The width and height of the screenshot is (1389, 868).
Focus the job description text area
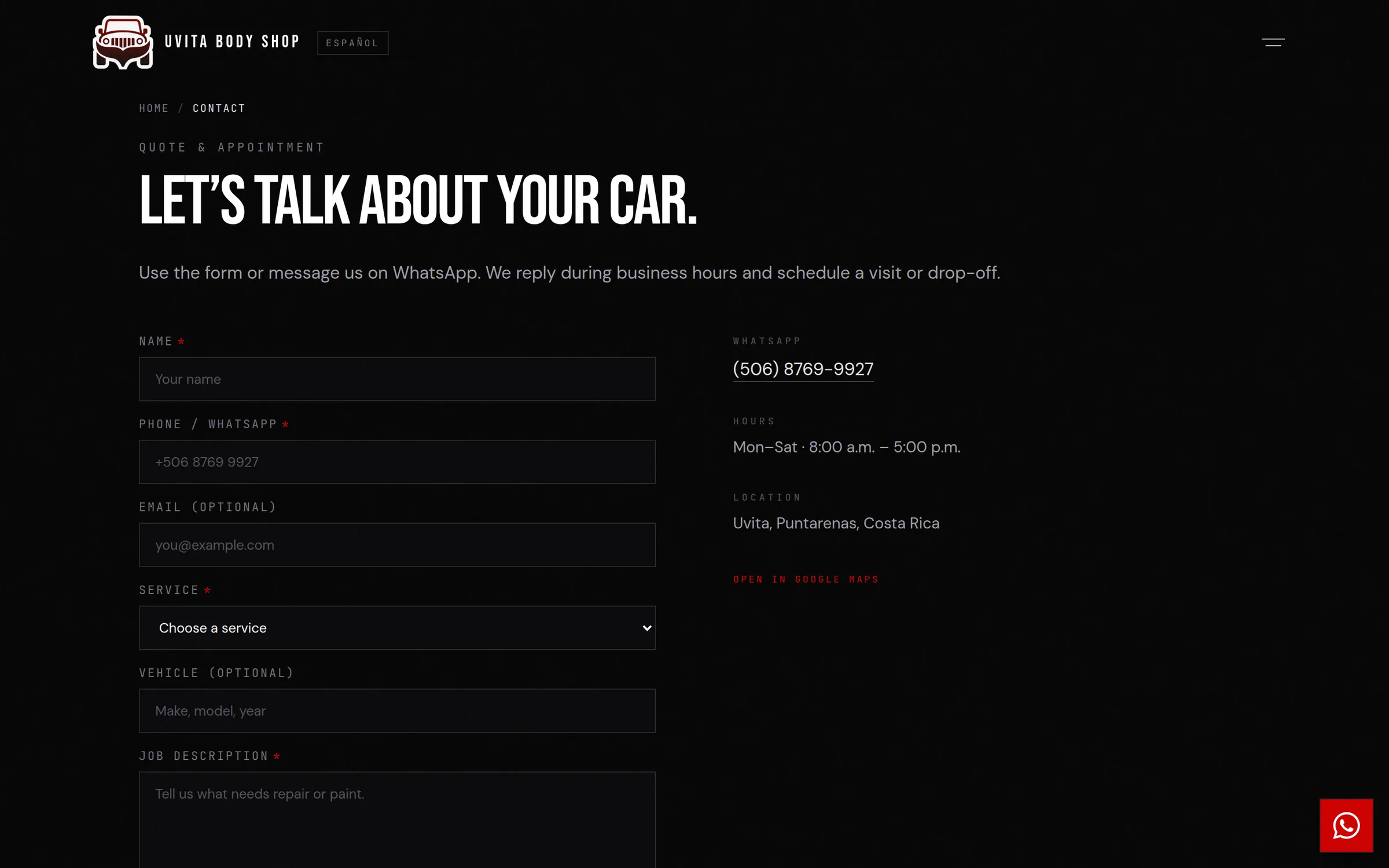(x=397, y=819)
